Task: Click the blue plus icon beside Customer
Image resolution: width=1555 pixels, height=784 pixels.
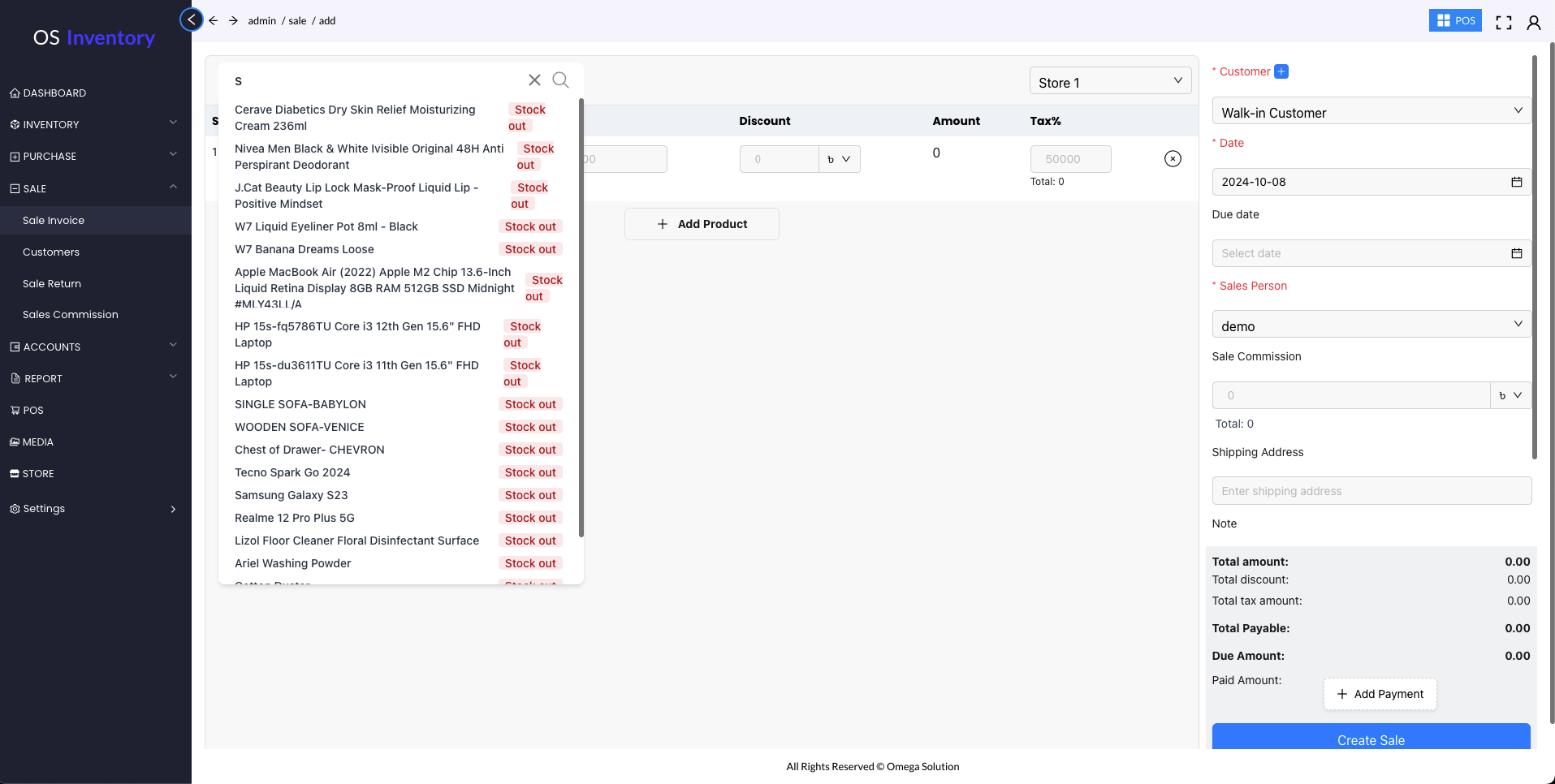Action: (1281, 71)
